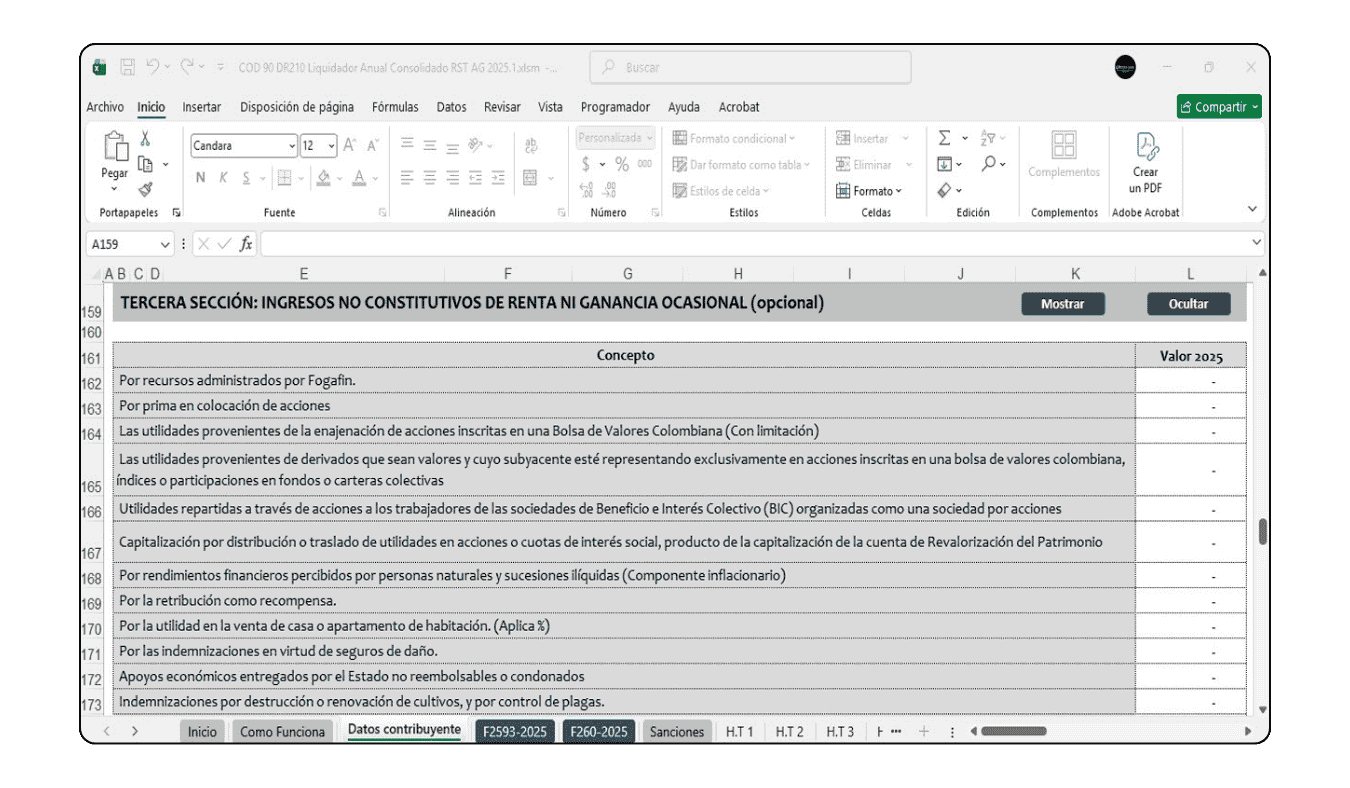This screenshot has width=1350, height=788.
Task: Apply the percentage style icon
Action: coord(622,163)
